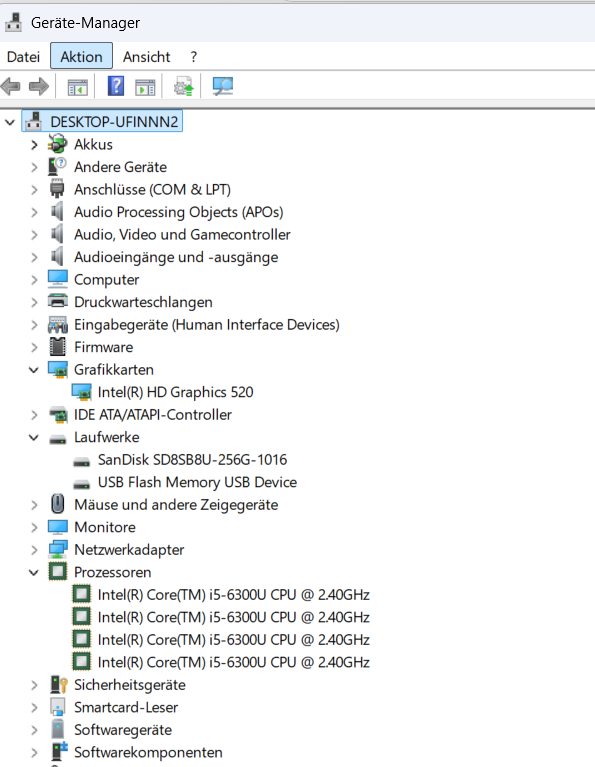Click the Mäuse und andere Zeigegeräte mouse icon
595x767 pixels.
[x=58, y=504]
